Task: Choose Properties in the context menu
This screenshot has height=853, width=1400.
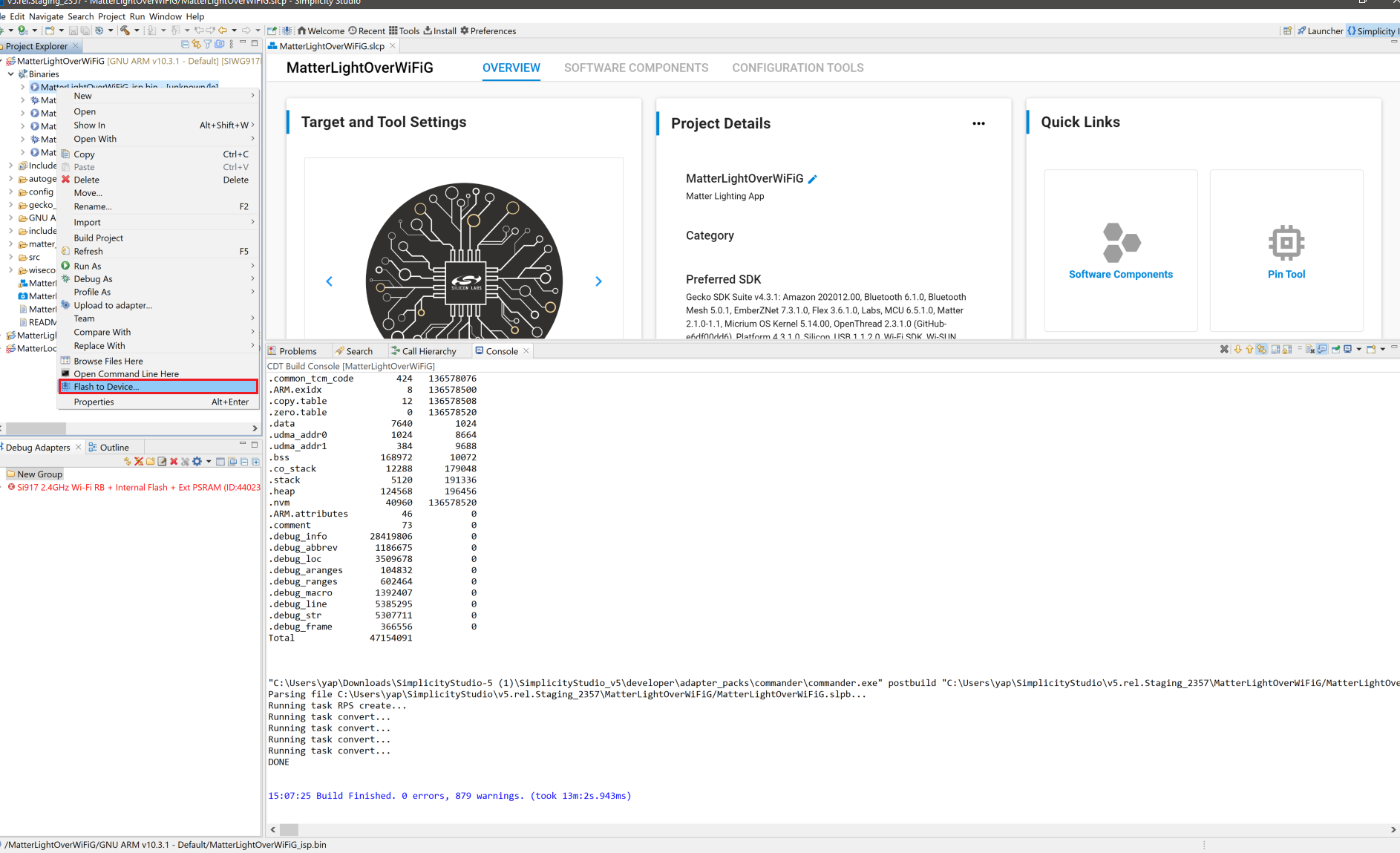Action: tap(158, 402)
